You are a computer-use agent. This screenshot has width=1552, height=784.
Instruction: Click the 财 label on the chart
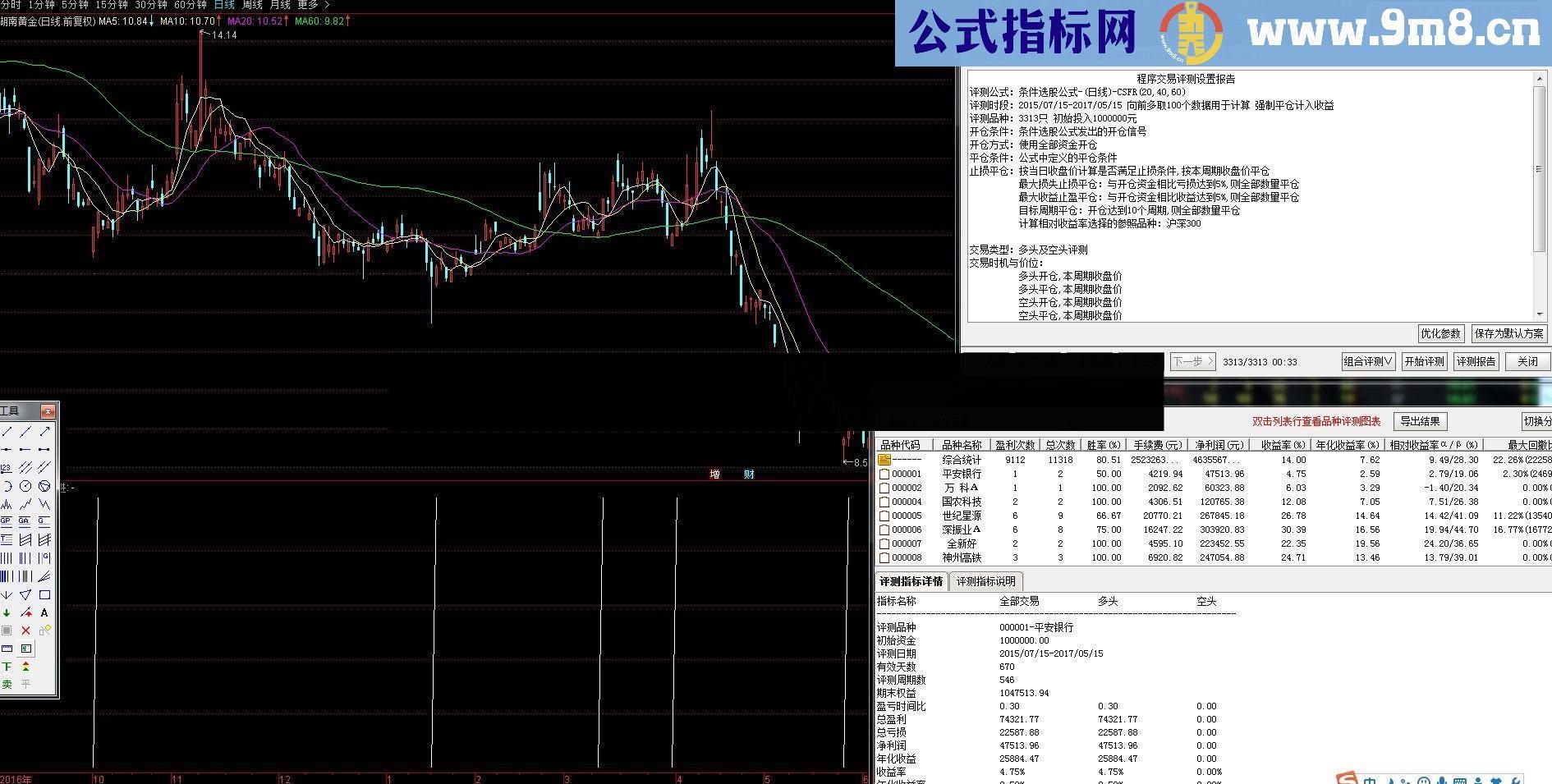[x=749, y=474]
